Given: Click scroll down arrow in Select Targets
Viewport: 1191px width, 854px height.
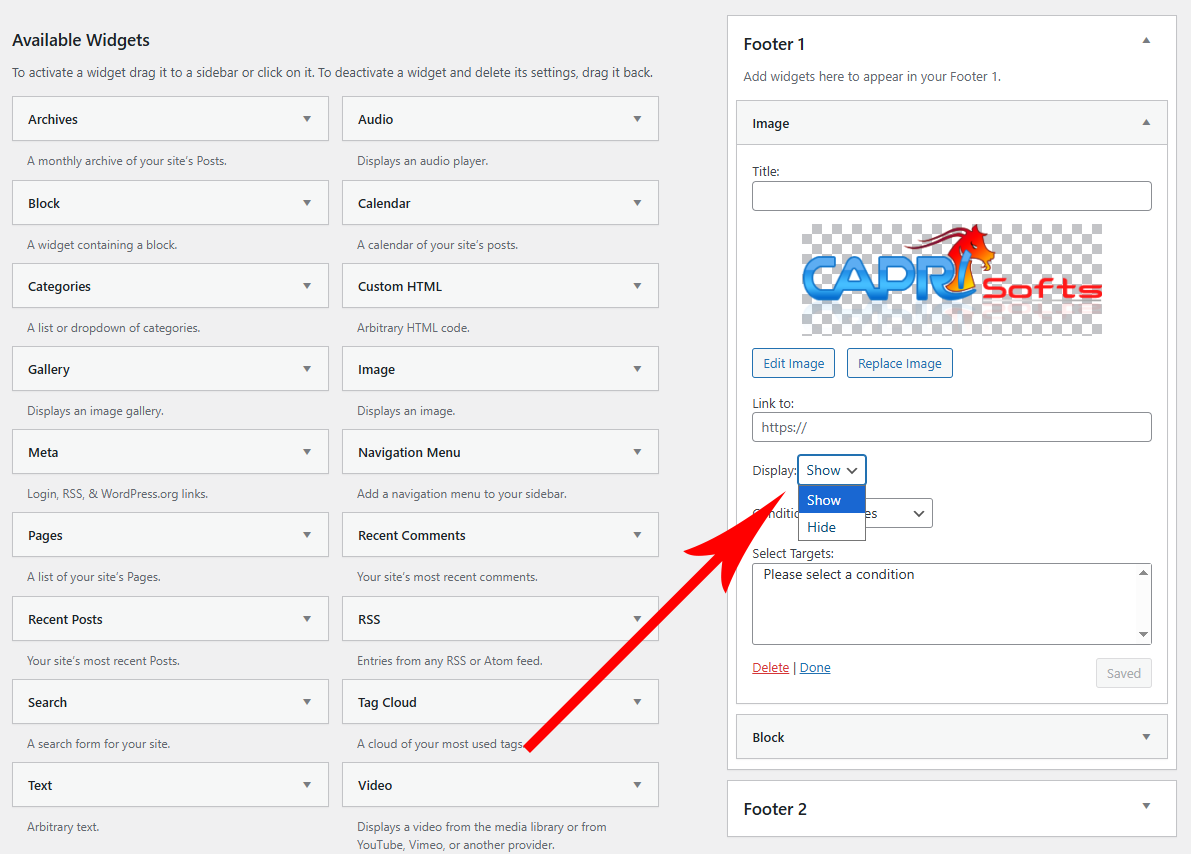Looking at the screenshot, I should (x=1143, y=634).
